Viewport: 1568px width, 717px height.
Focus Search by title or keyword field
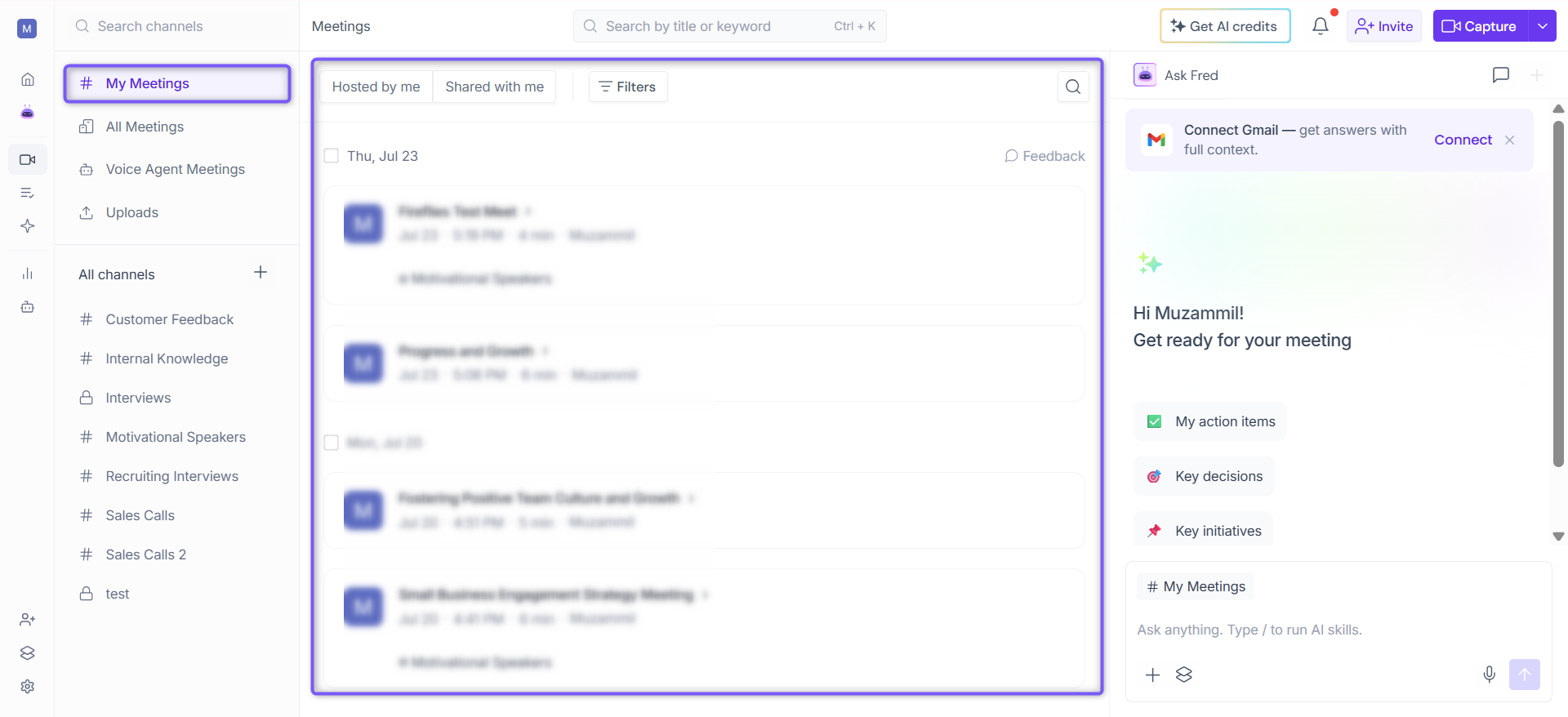[729, 26]
